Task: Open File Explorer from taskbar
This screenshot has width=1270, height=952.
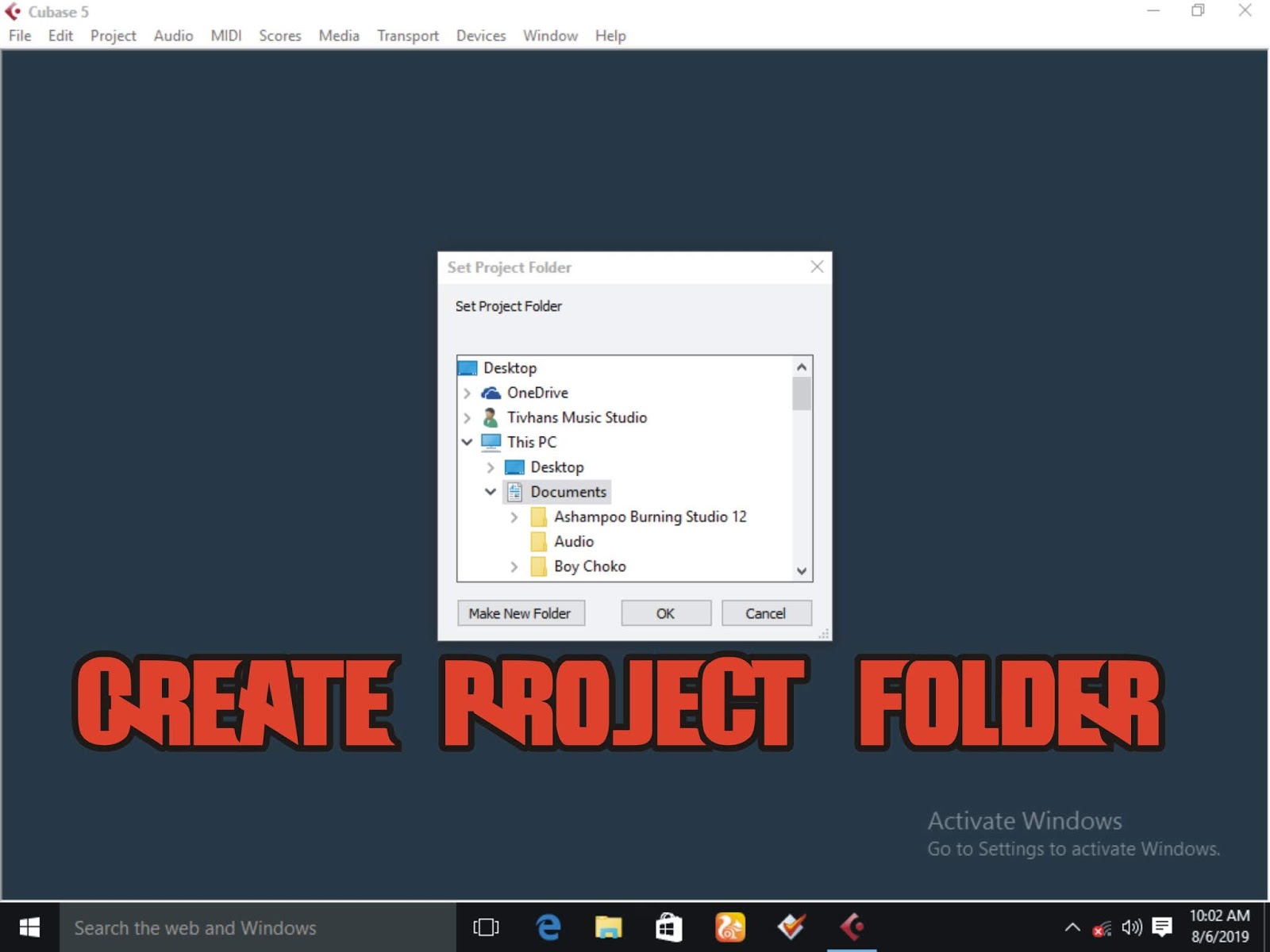Action: [609, 927]
